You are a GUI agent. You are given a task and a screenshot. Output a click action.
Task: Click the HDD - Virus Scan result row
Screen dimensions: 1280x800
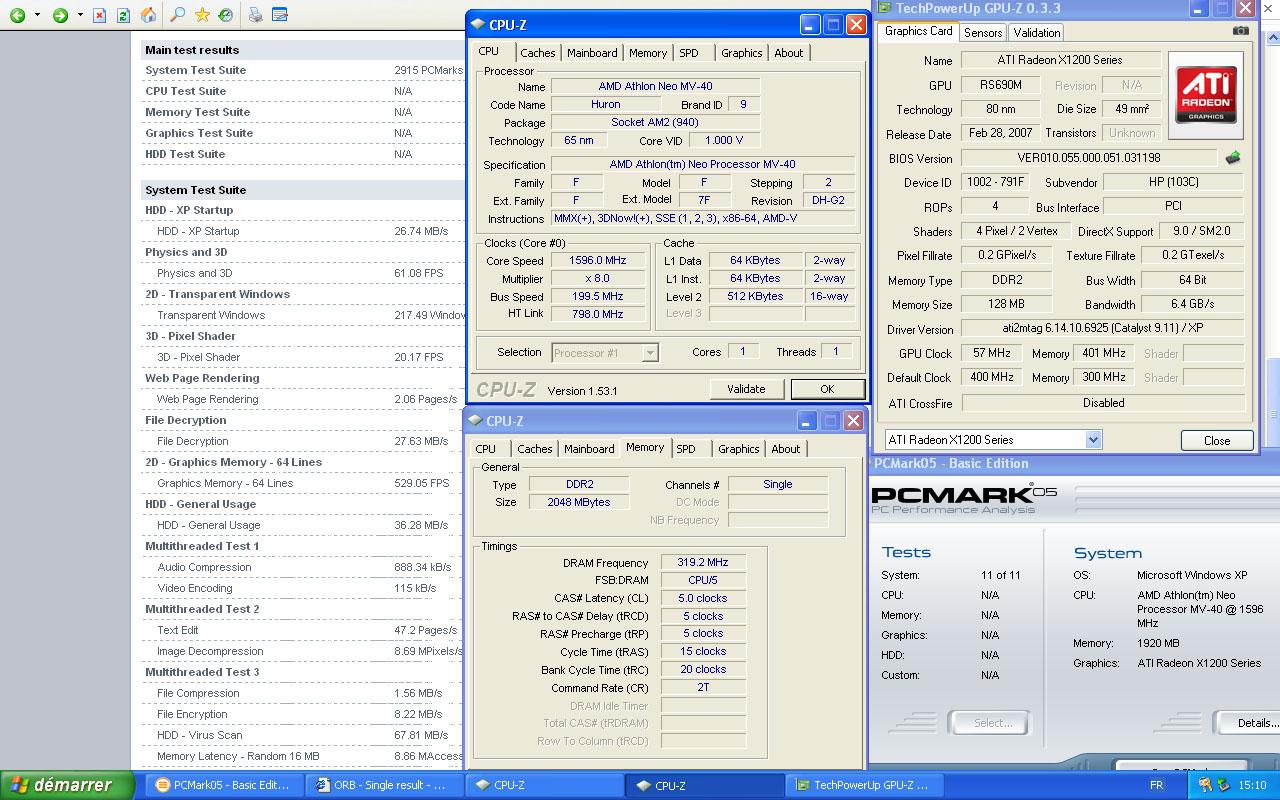click(x=303, y=735)
